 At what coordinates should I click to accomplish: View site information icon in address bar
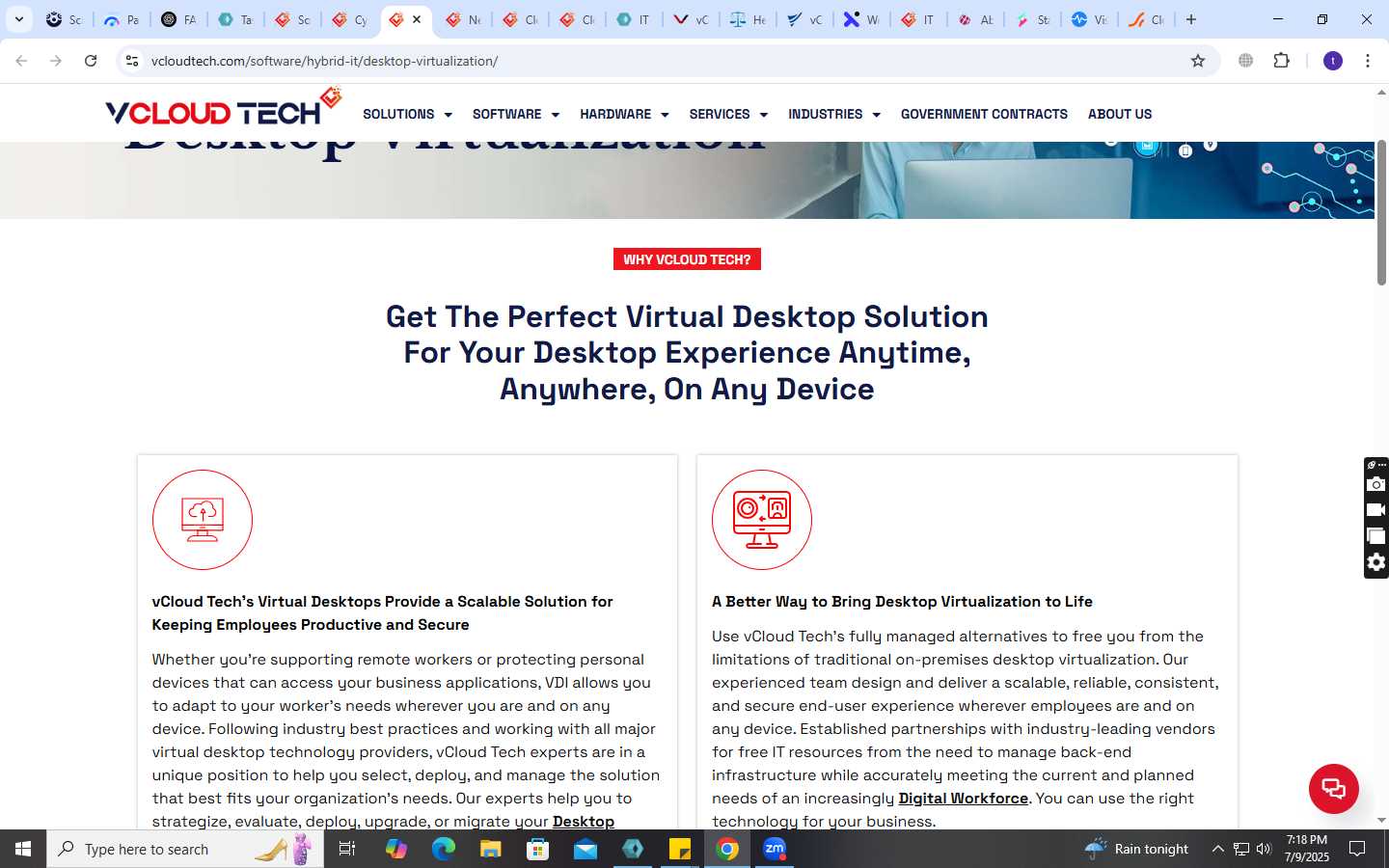coord(132,61)
